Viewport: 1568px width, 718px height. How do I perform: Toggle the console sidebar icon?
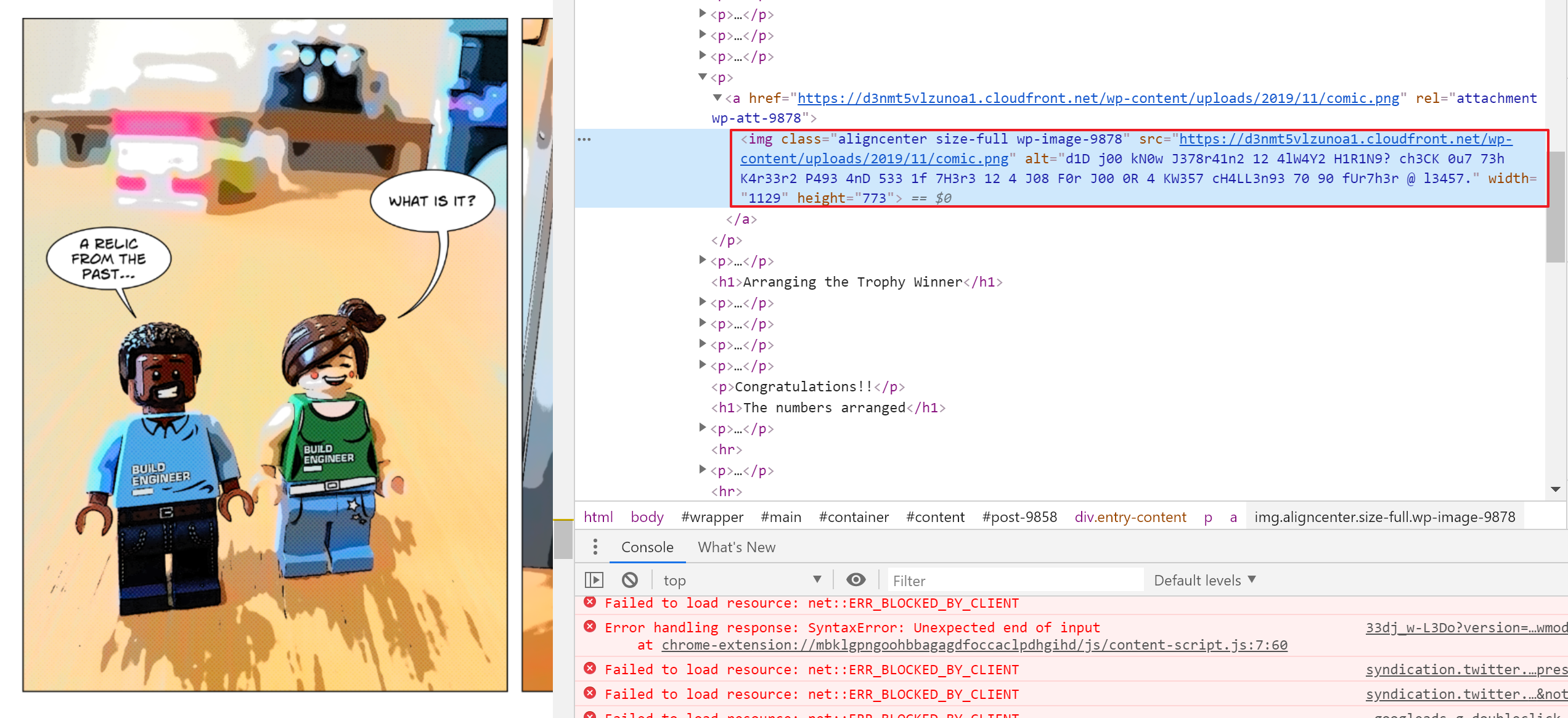point(594,580)
